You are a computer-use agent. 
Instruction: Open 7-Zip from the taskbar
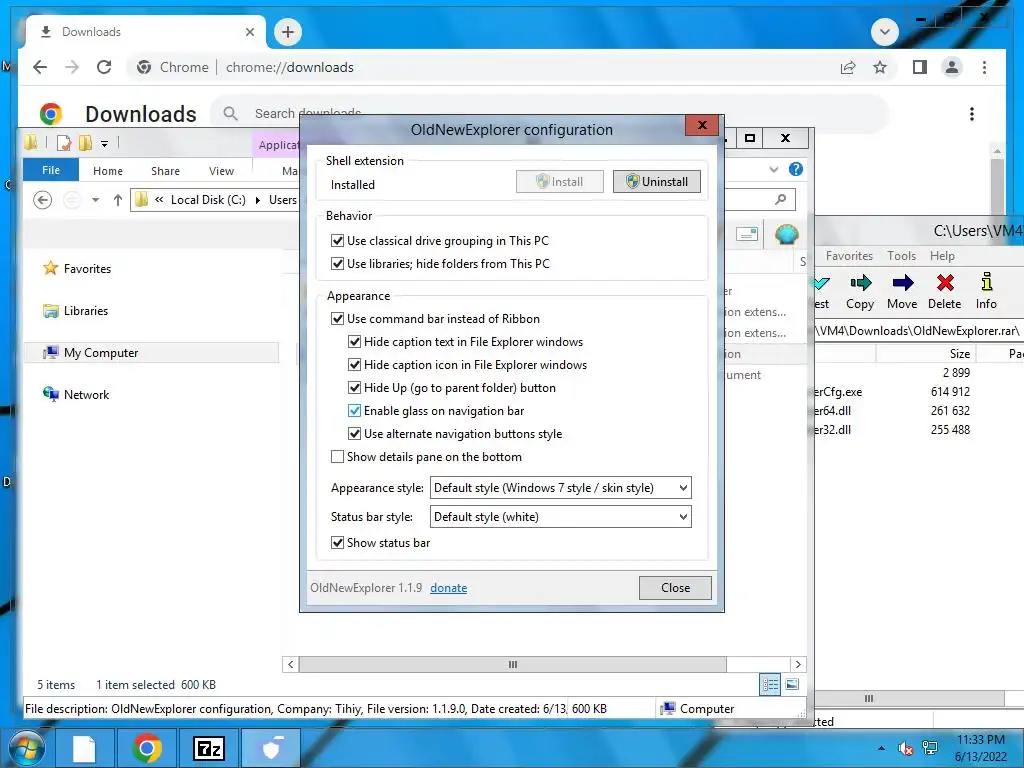point(209,748)
